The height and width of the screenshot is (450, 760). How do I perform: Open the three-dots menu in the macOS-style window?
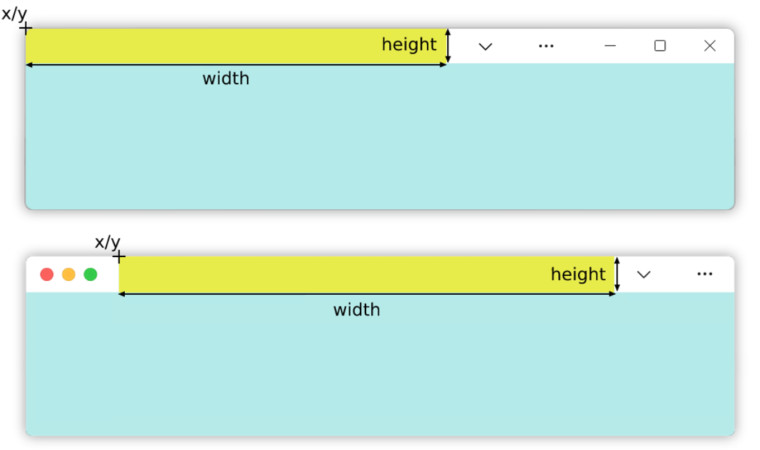tap(705, 274)
